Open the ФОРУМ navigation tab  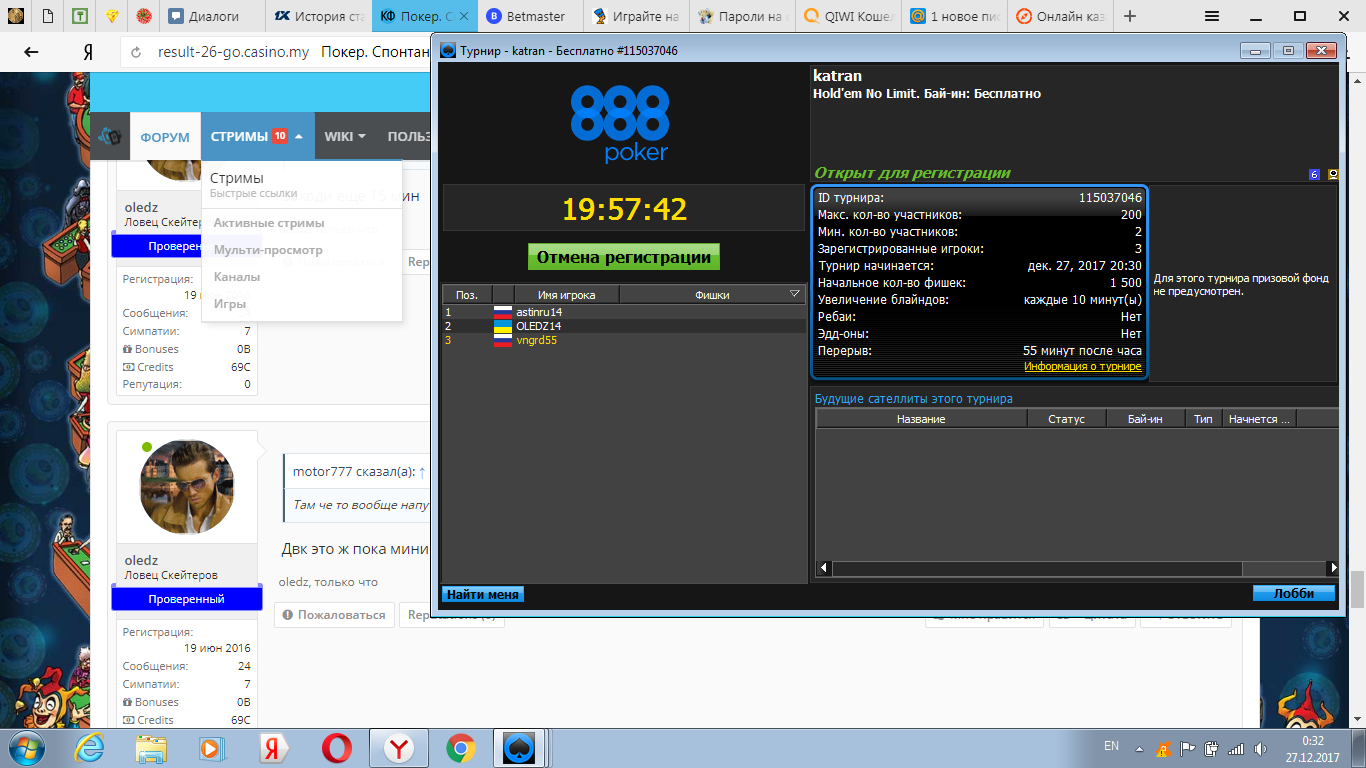tap(165, 137)
